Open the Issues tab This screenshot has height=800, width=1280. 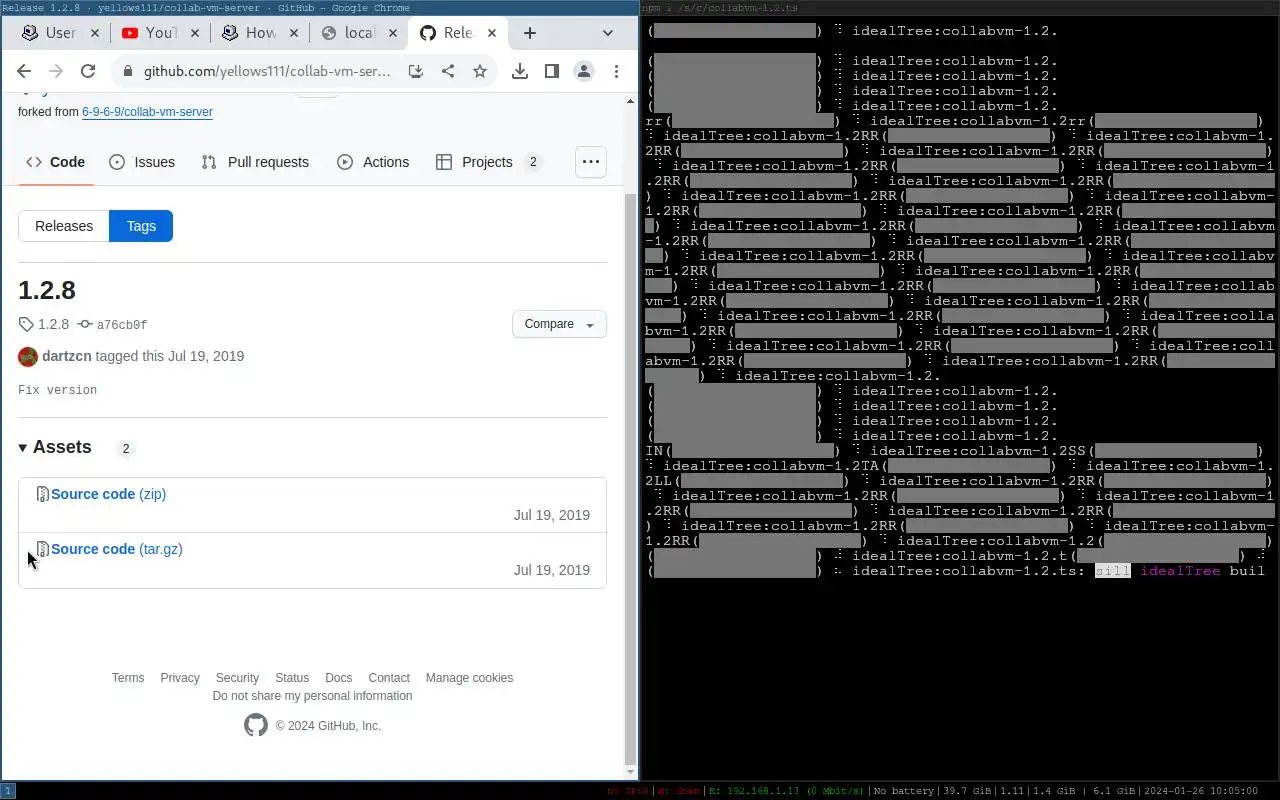(x=142, y=162)
